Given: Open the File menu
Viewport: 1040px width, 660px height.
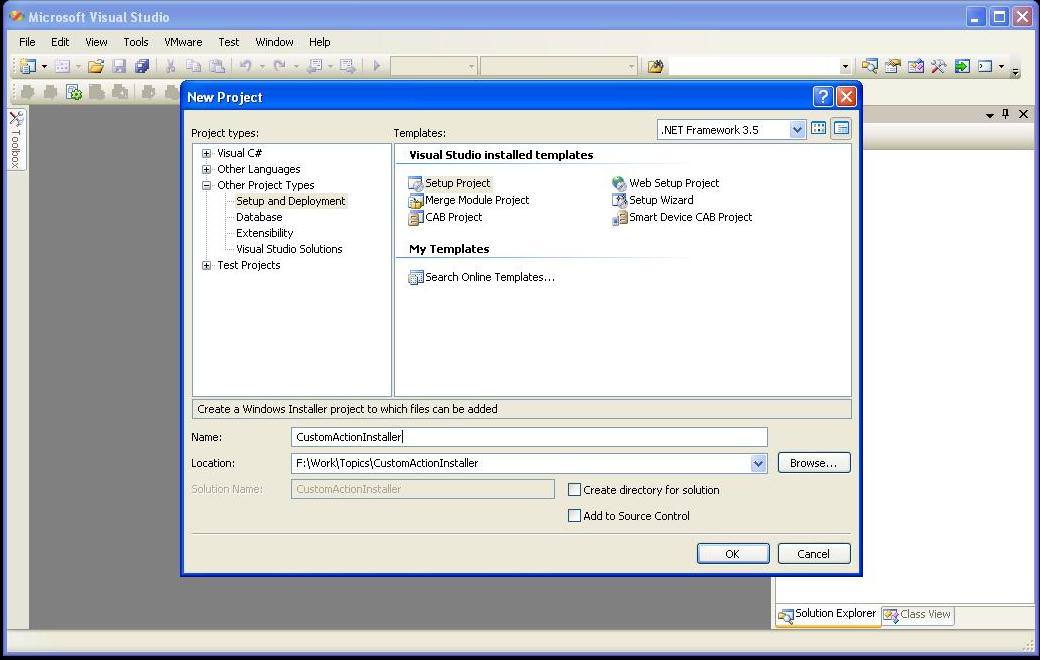Looking at the screenshot, I should 27,42.
